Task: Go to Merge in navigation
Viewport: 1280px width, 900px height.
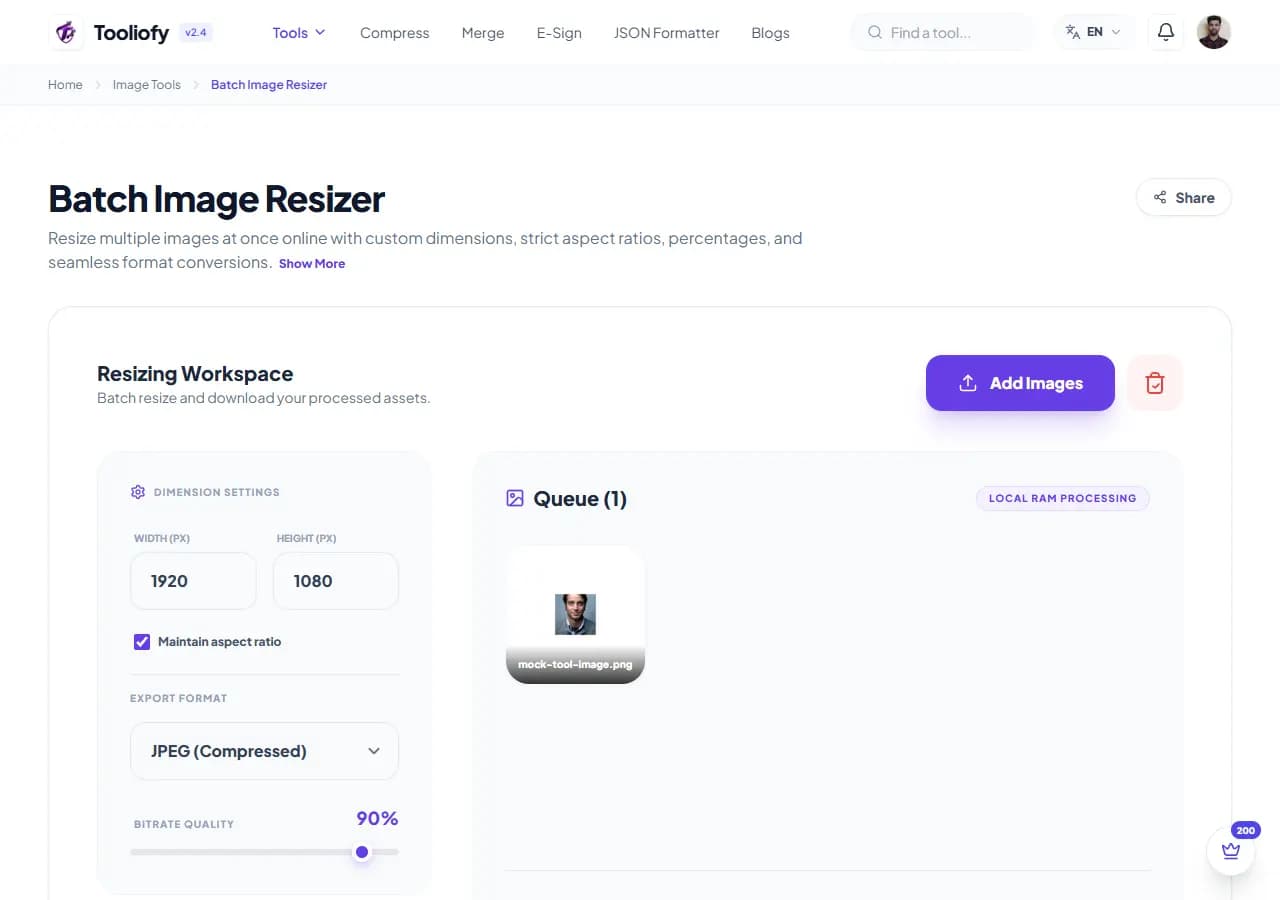Action: coord(483,33)
